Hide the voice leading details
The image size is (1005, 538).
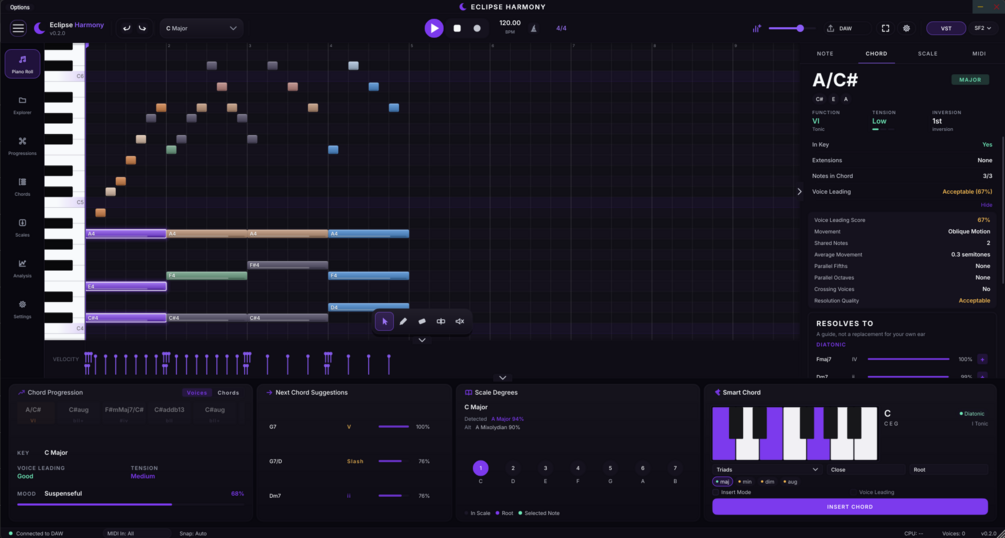[x=986, y=205]
